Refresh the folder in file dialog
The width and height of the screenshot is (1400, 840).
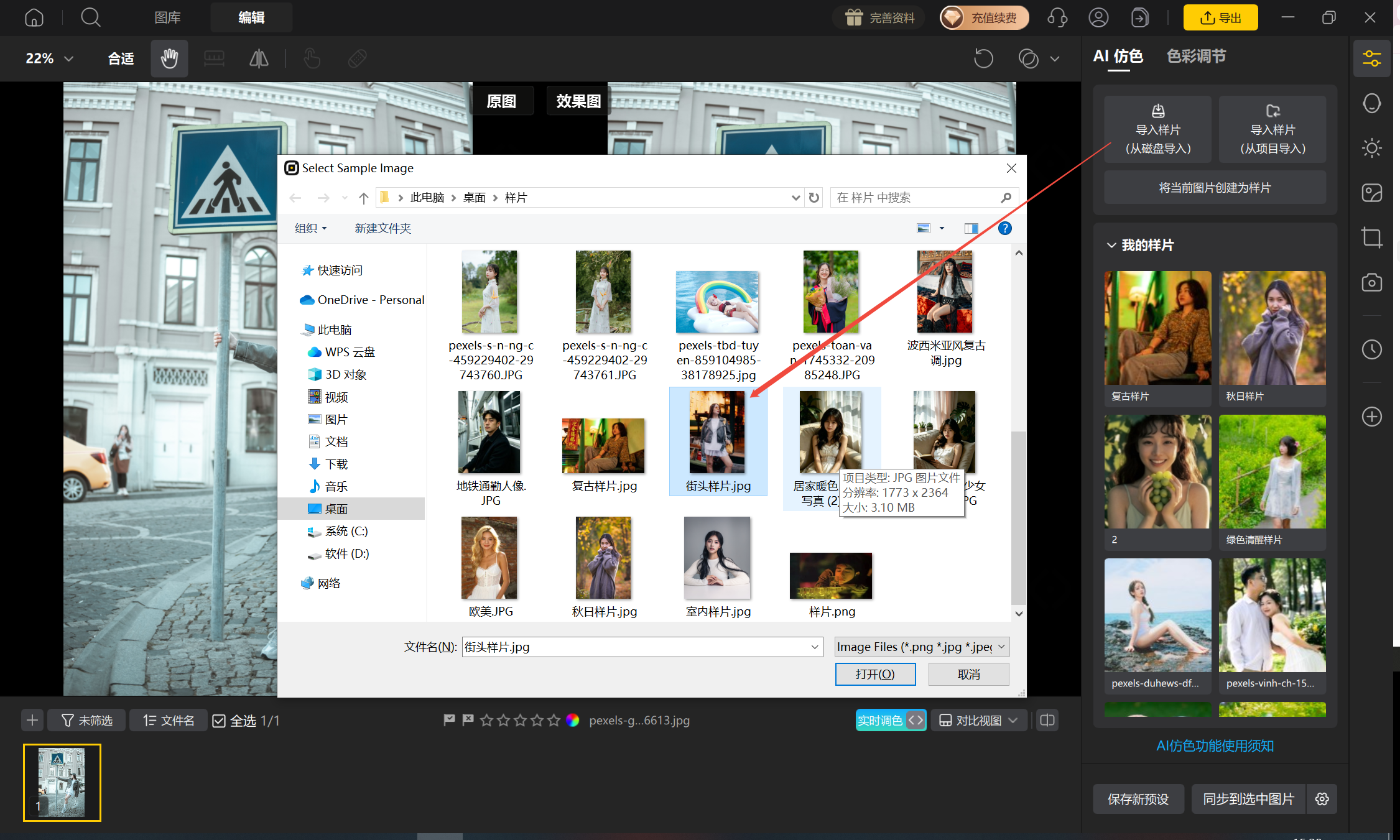814,198
